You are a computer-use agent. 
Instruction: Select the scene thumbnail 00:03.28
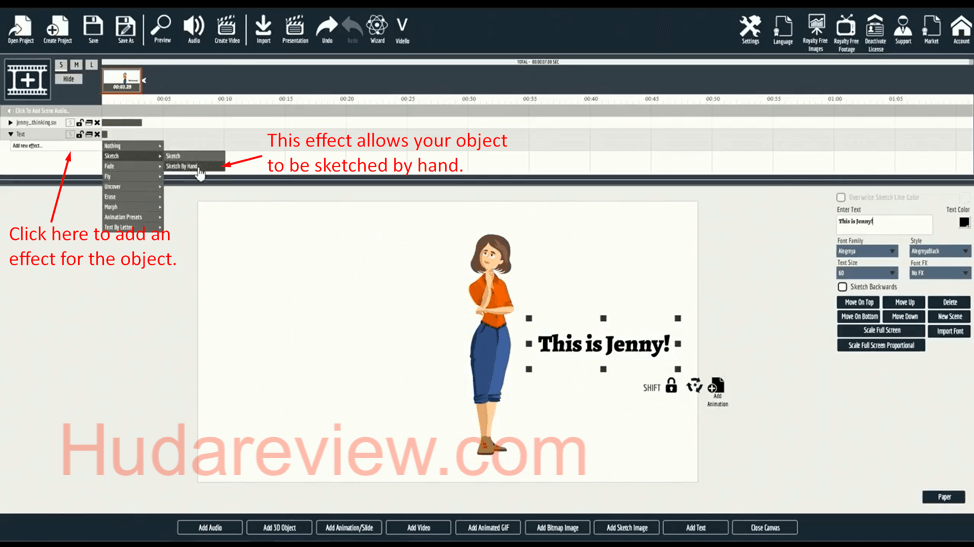click(x=122, y=81)
